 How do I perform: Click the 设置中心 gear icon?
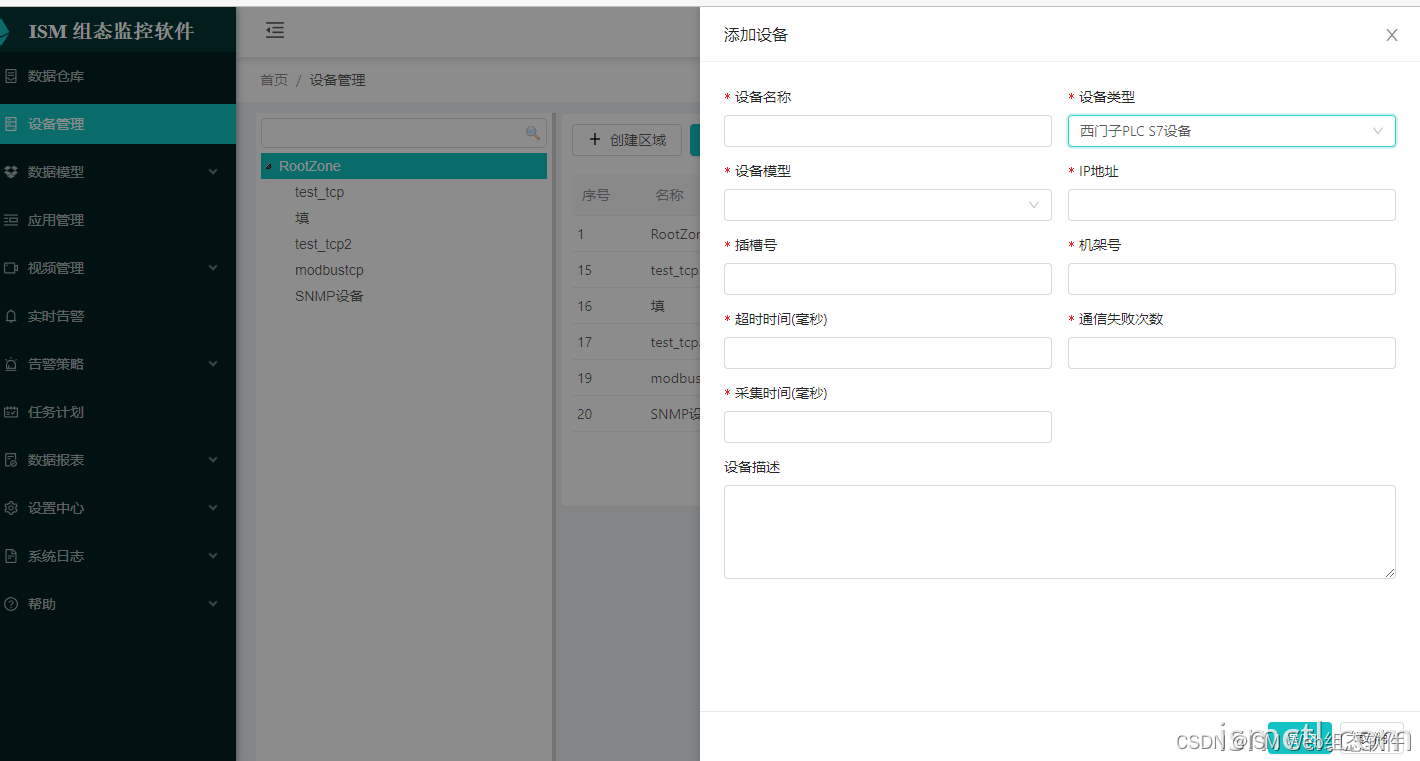click(x=11, y=508)
